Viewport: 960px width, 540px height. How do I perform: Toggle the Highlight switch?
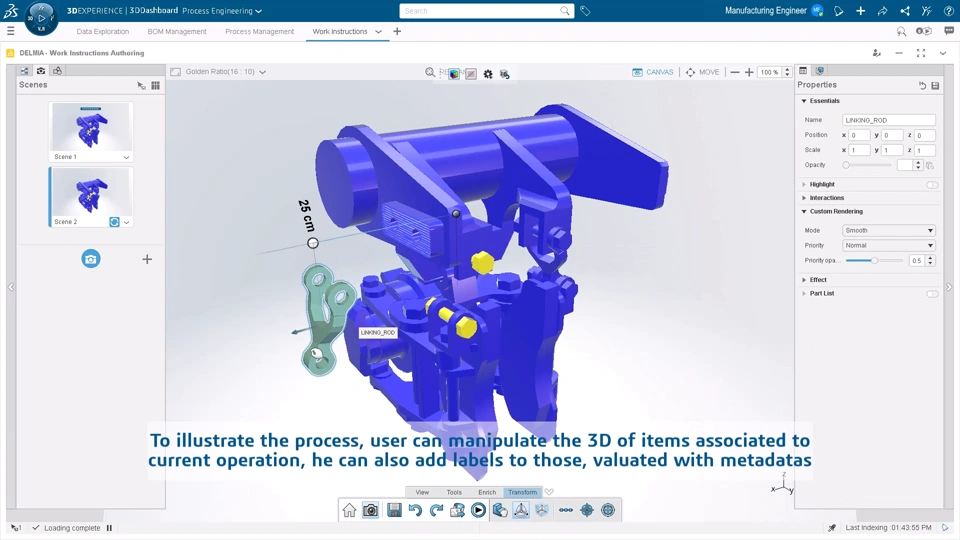pos(932,185)
